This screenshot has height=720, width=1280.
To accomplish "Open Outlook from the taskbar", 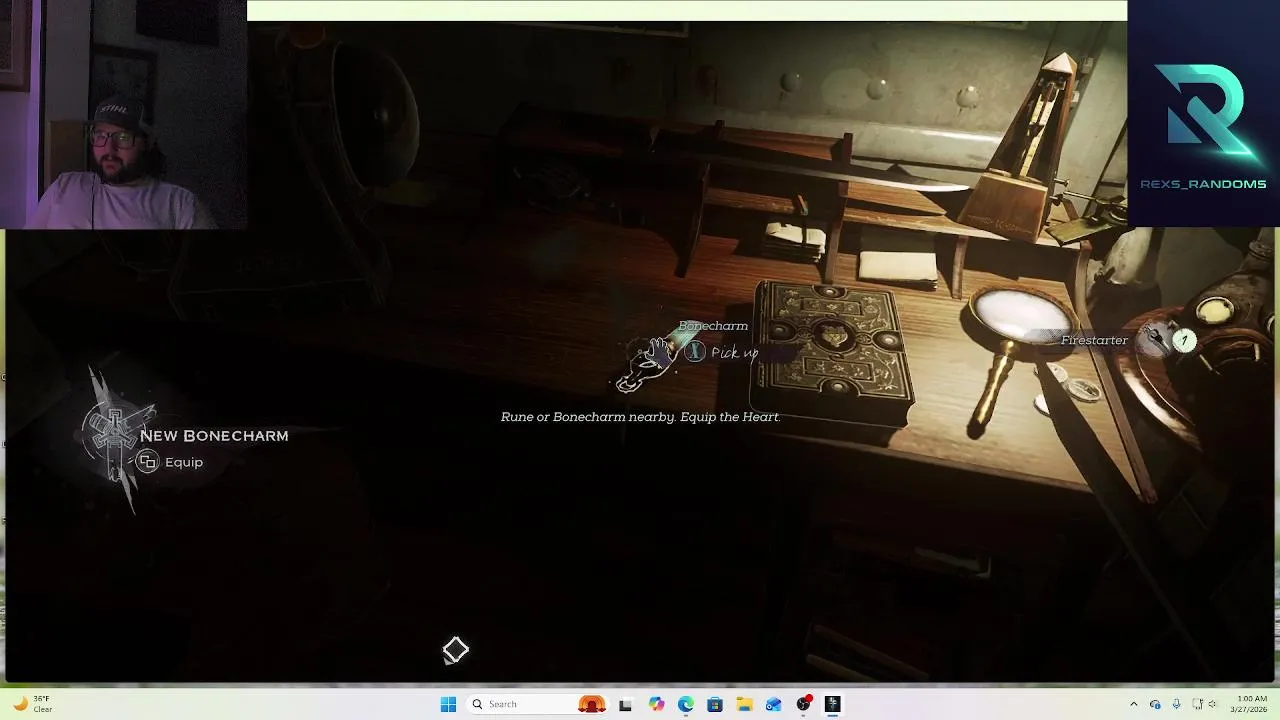I will (773, 704).
